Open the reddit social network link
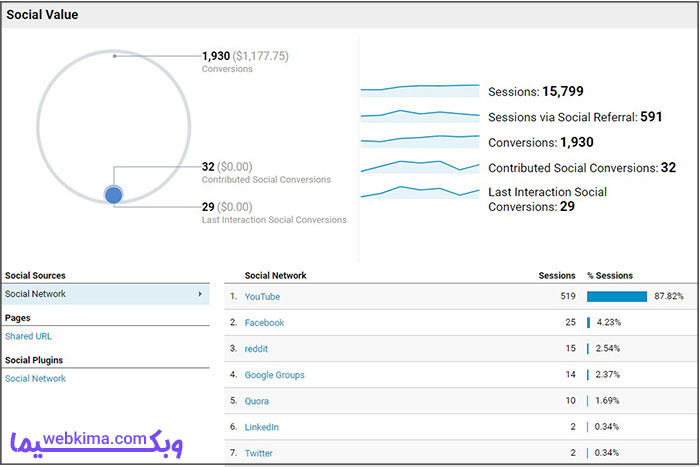700x467 pixels. pyautogui.click(x=256, y=349)
